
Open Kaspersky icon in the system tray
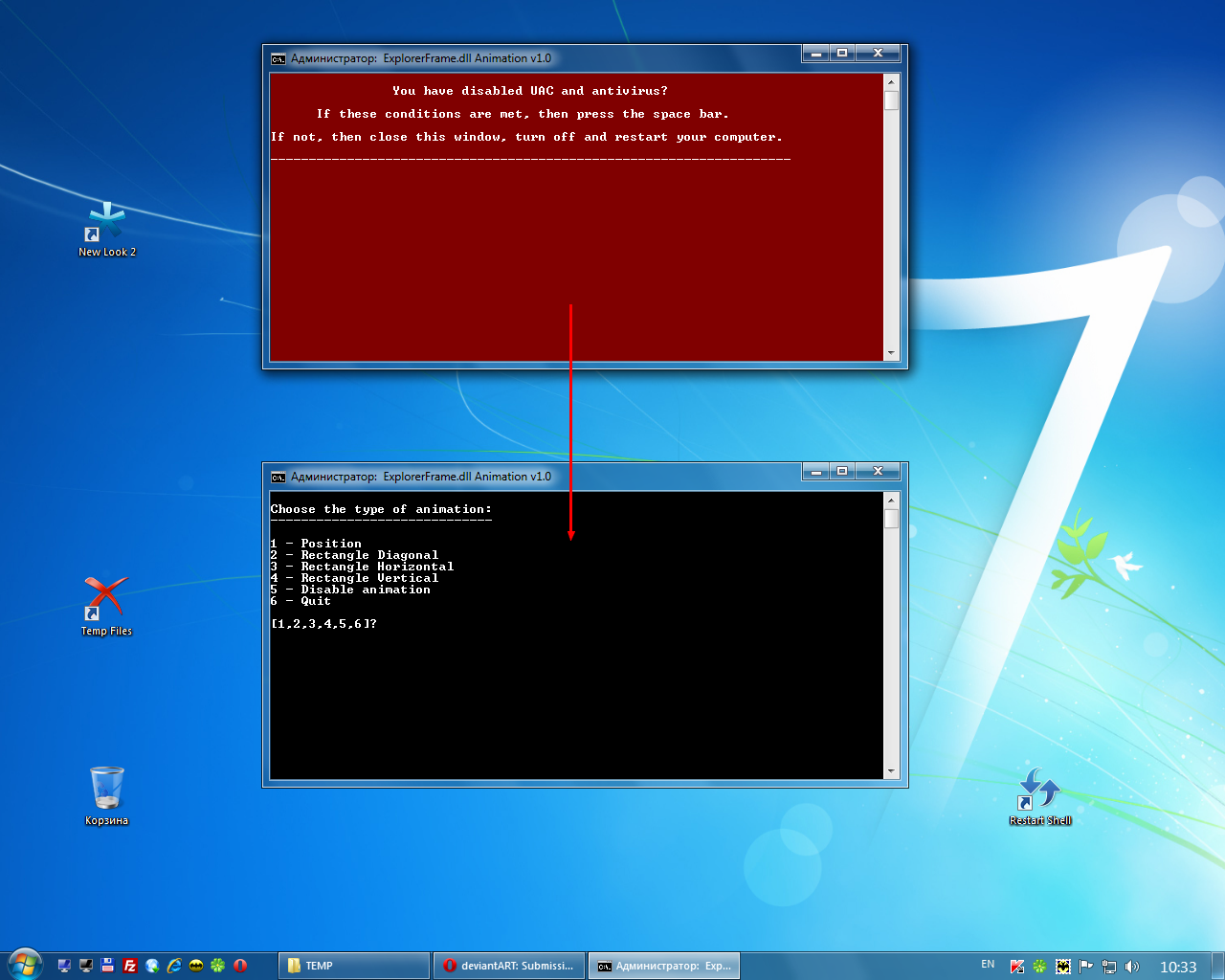(1017, 967)
